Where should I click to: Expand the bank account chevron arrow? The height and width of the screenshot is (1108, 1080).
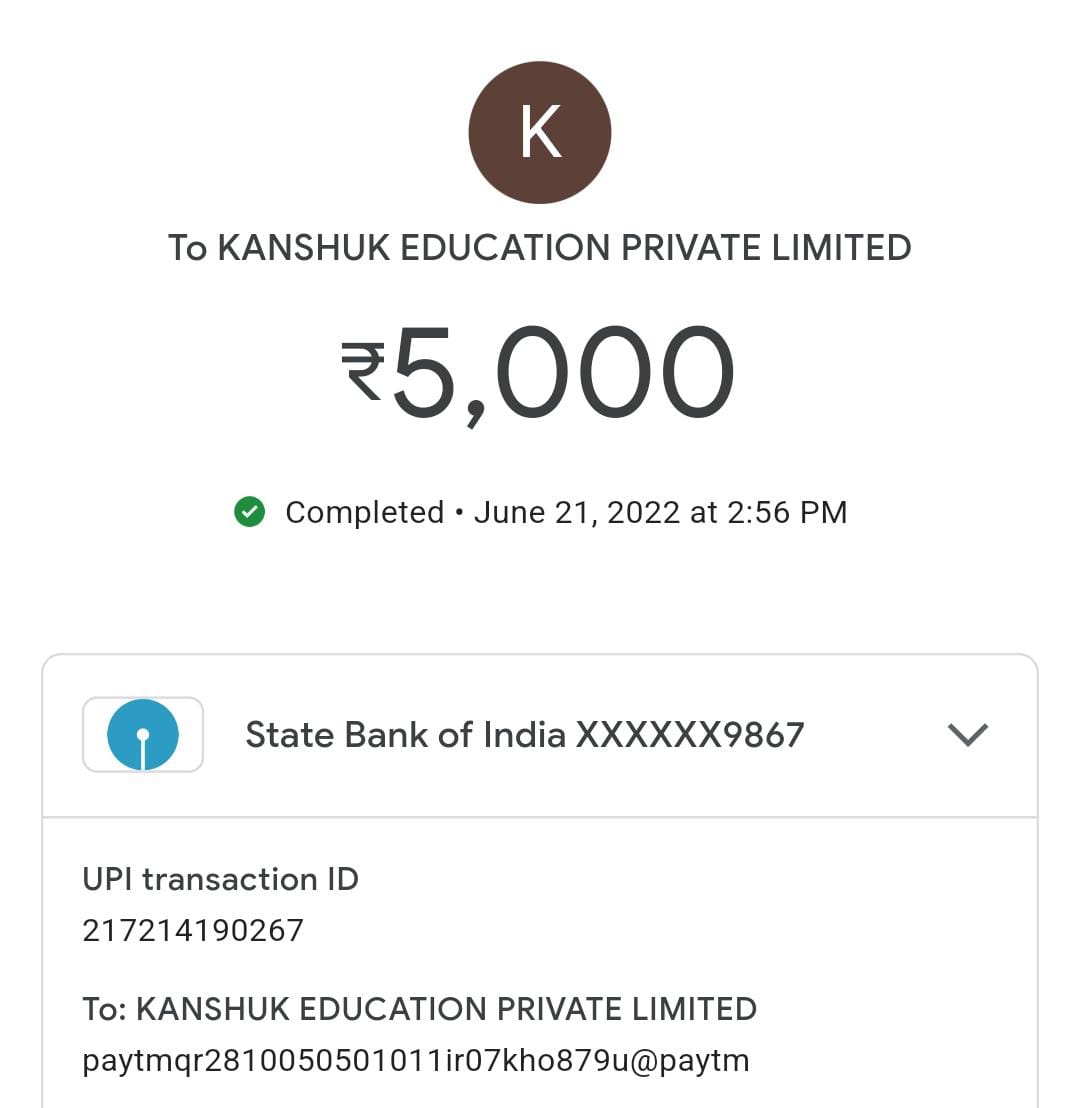967,735
